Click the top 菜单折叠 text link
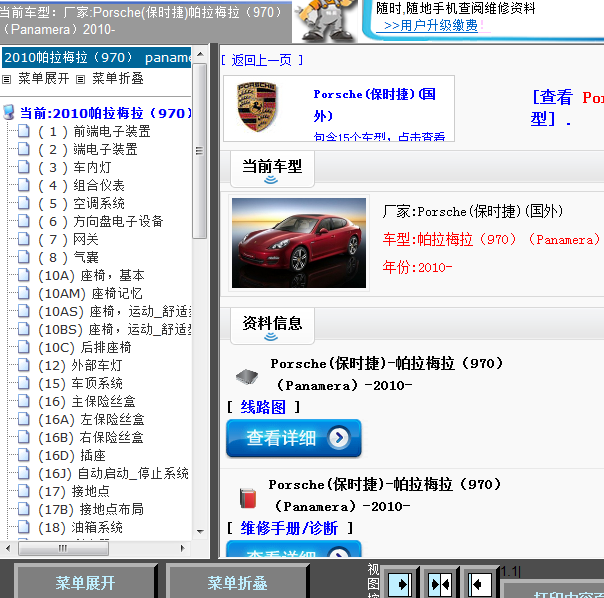 [x=118, y=79]
